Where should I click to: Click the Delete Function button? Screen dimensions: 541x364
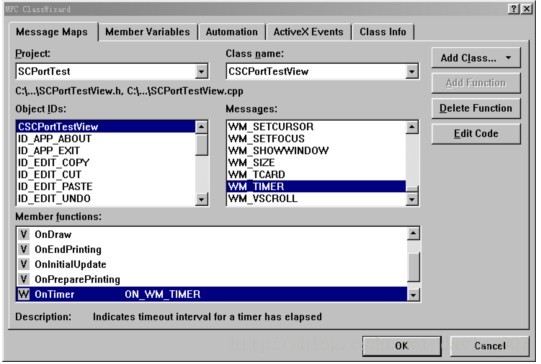click(x=476, y=108)
